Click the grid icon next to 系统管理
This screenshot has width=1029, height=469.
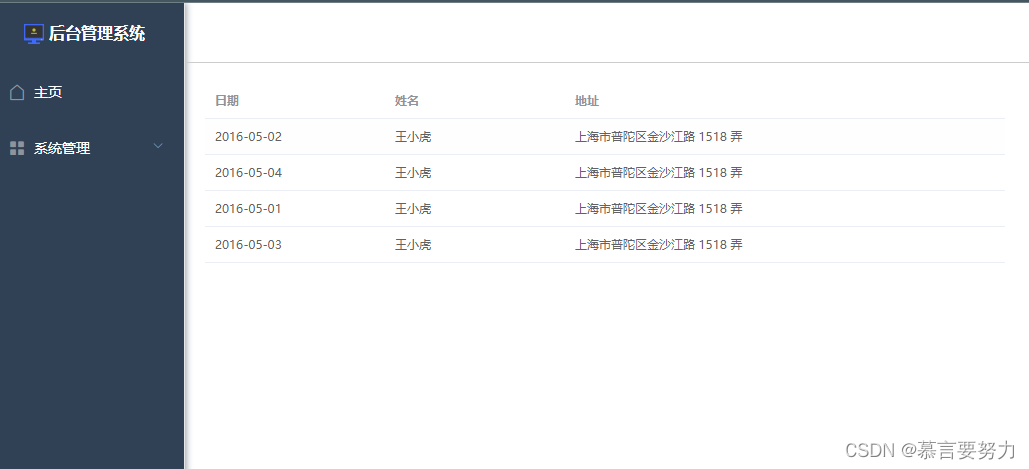click(x=17, y=148)
